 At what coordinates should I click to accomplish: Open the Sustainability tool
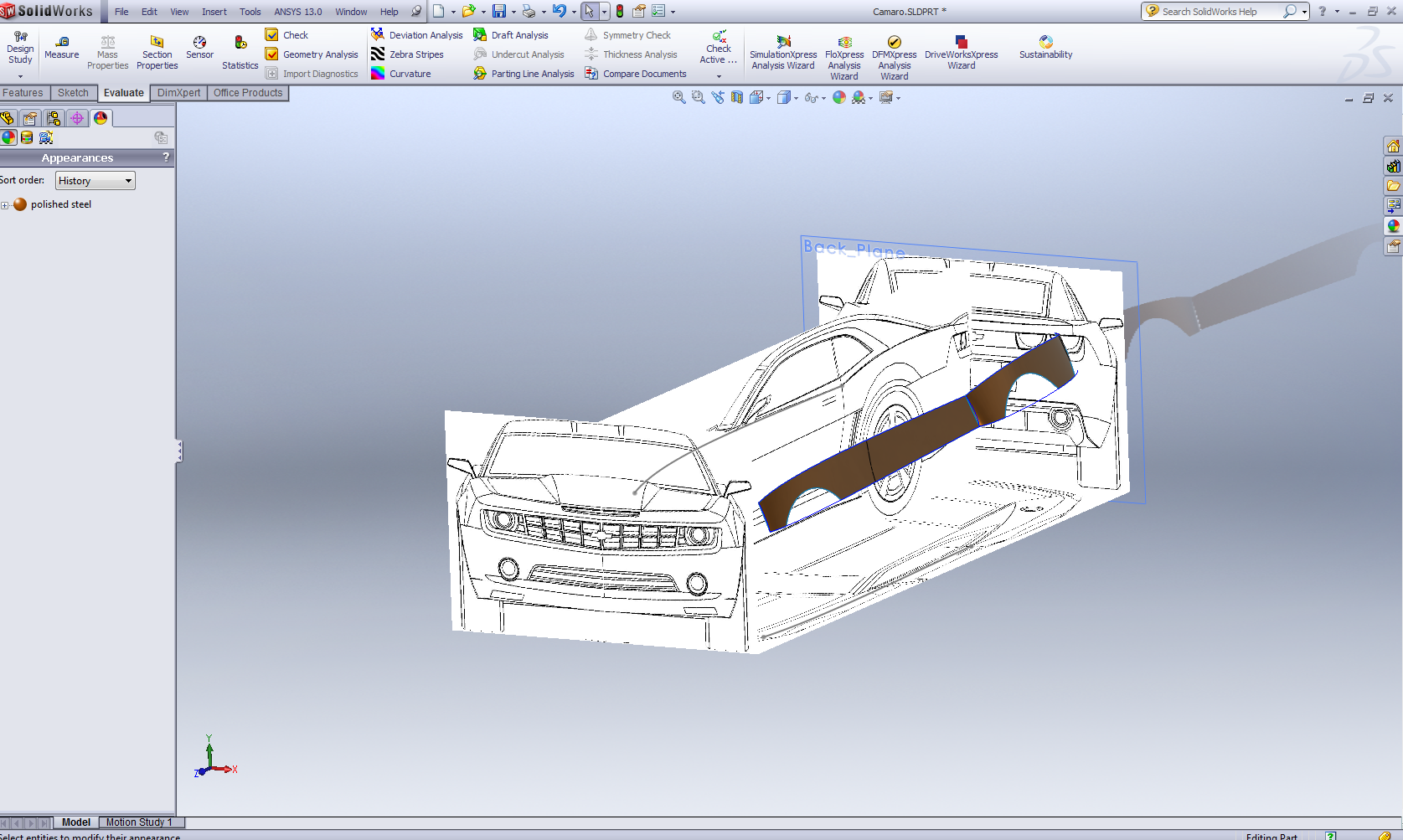point(1045,48)
